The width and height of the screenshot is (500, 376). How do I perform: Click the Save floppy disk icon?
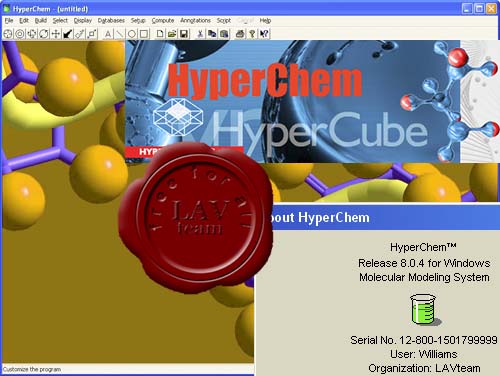coord(184,34)
